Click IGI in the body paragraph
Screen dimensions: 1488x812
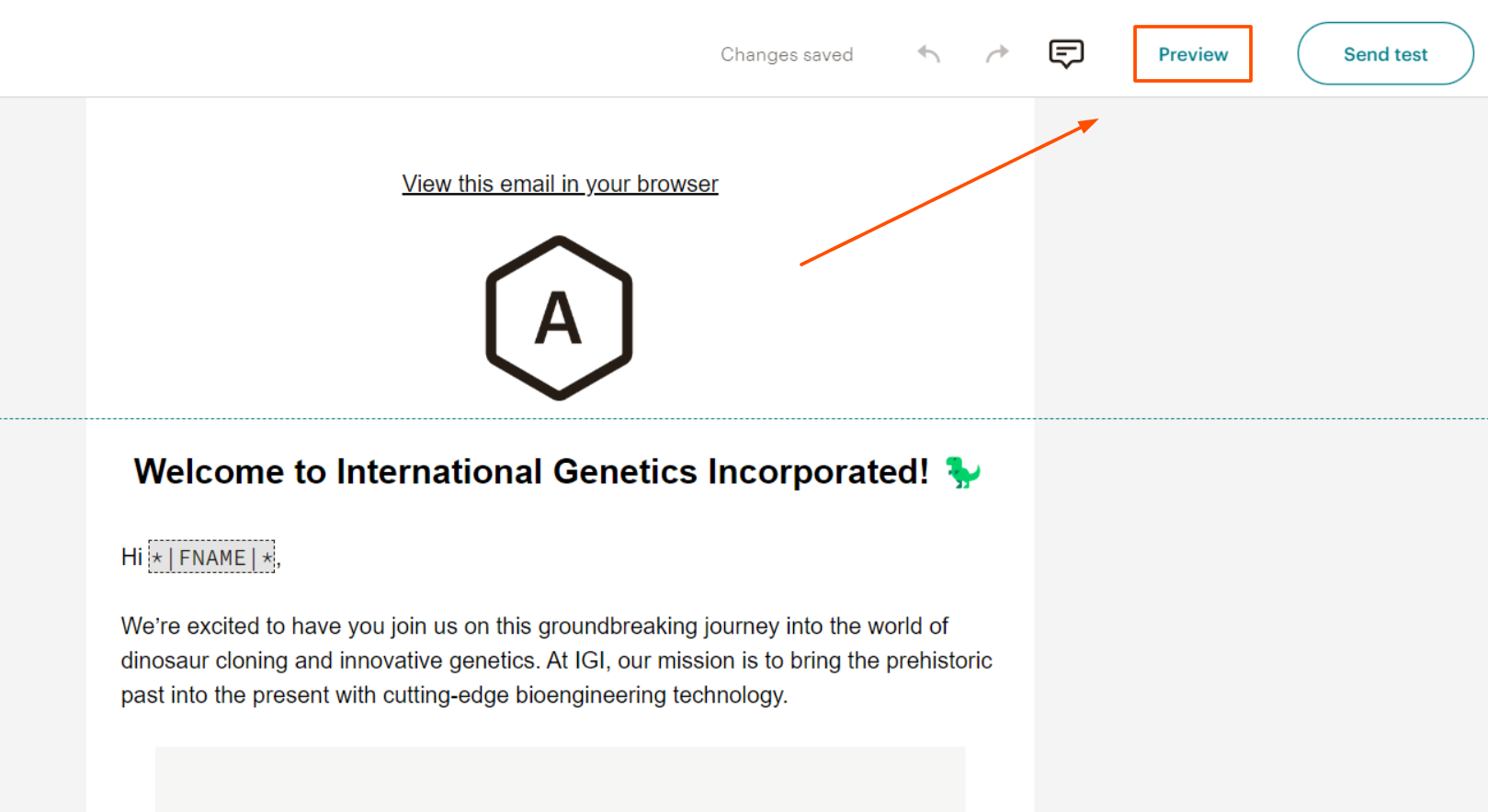589,660
